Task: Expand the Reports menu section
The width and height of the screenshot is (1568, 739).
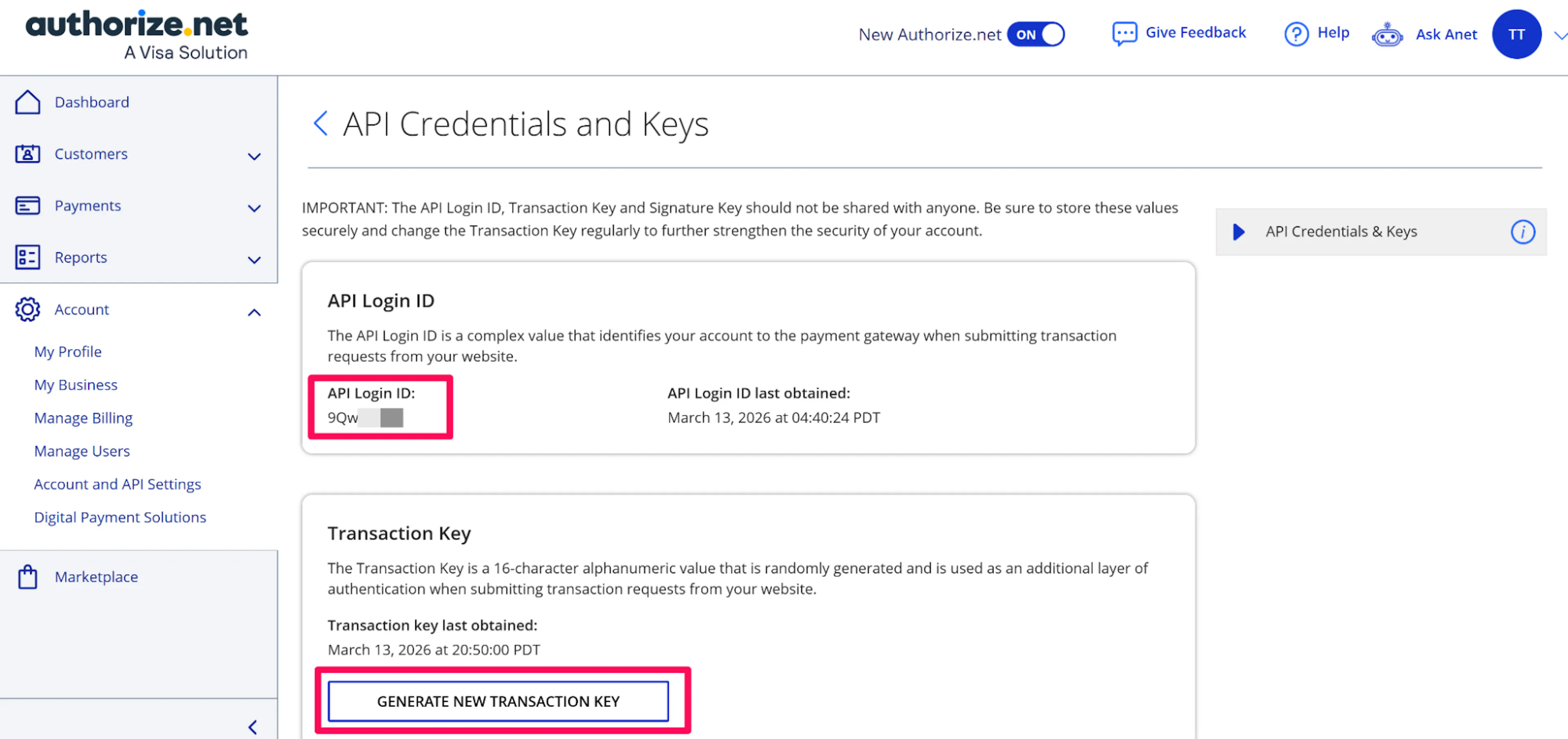Action: [254, 260]
